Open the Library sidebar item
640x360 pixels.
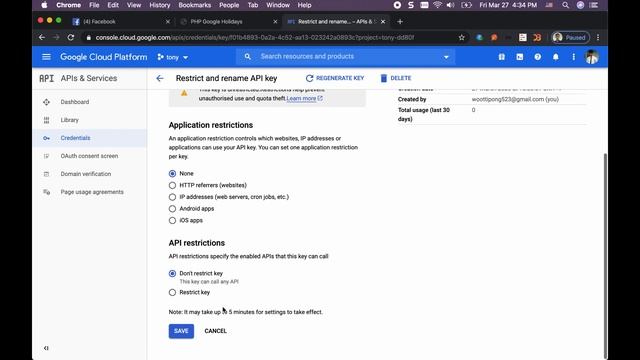coord(69,120)
